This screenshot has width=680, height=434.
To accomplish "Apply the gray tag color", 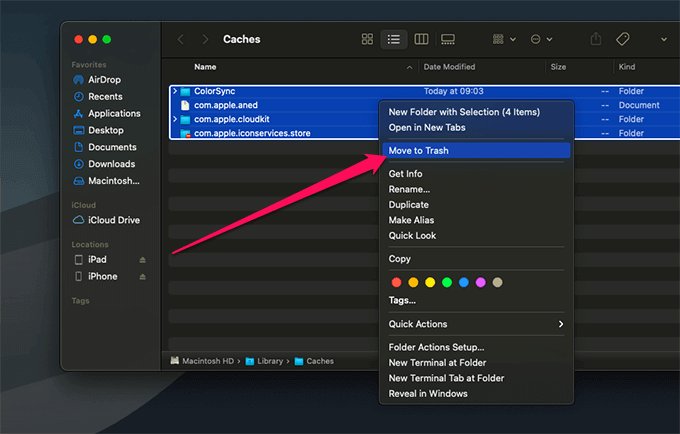I will point(497,283).
